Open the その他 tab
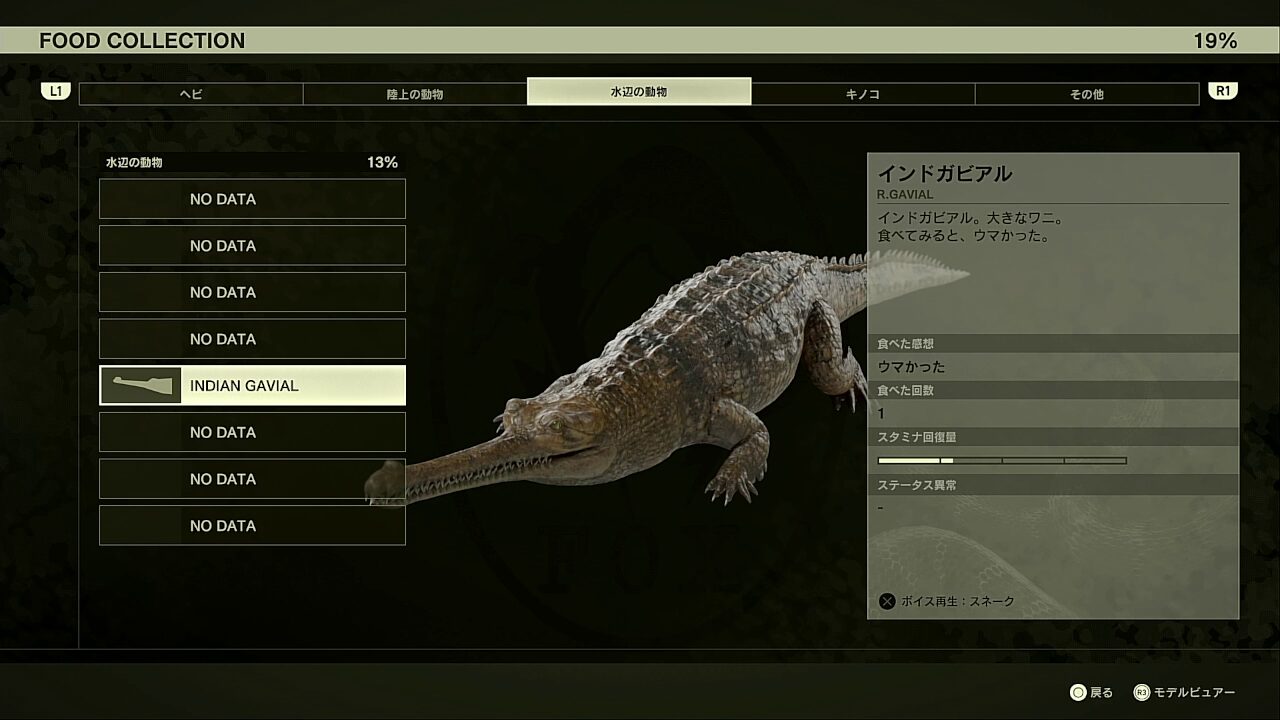Image resolution: width=1280 pixels, height=720 pixels. click(x=1087, y=93)
